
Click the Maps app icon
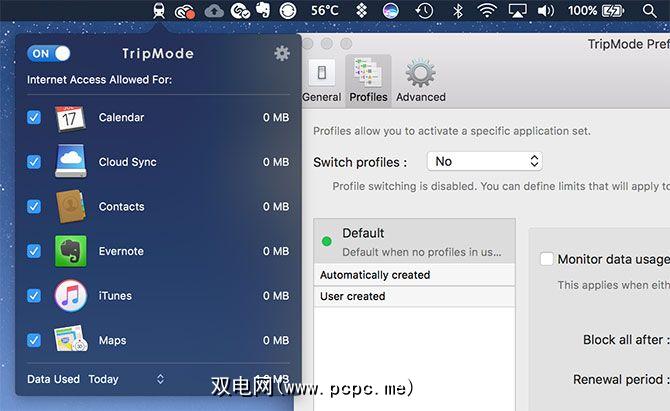click(71, 339)
